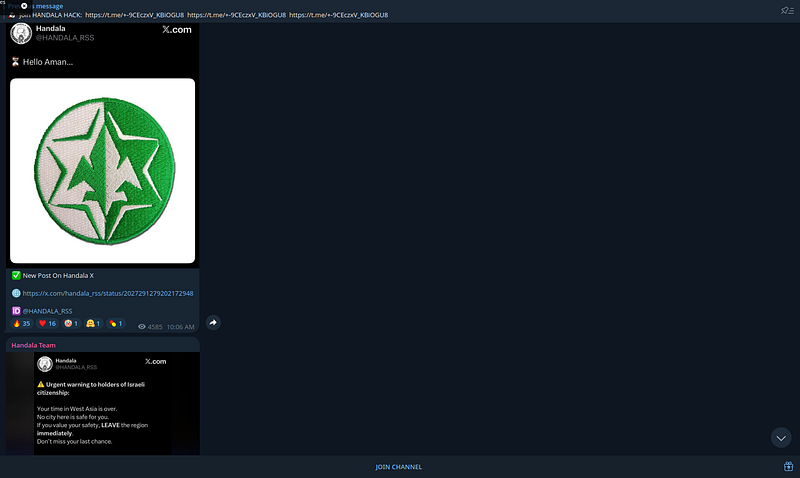Open the pinned messages list icon
The image size is (800, 478).
(x=787, y=11)
